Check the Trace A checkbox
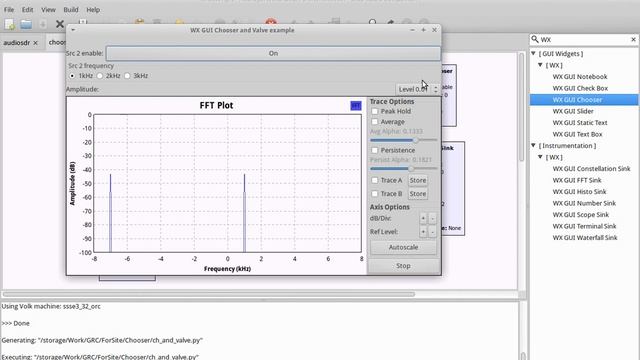Viewport: 640px width, 360px height. 375,180
